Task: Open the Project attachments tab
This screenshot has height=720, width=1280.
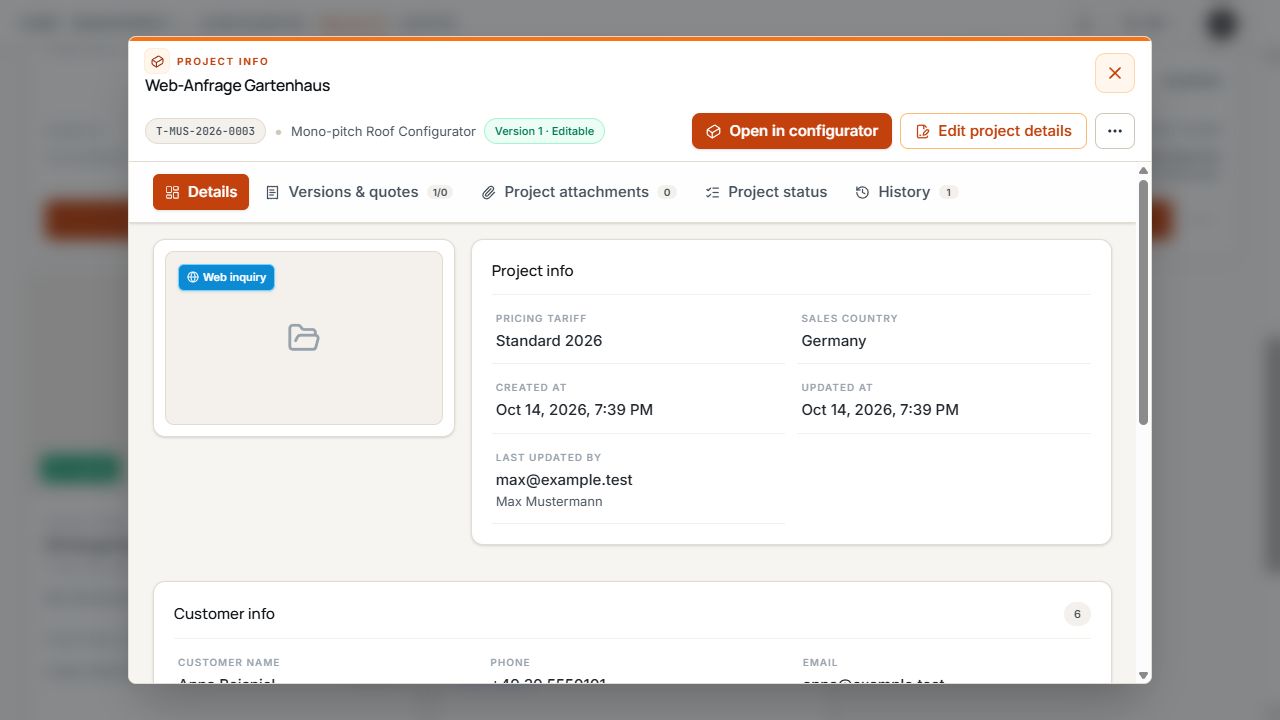Action: 578,192
